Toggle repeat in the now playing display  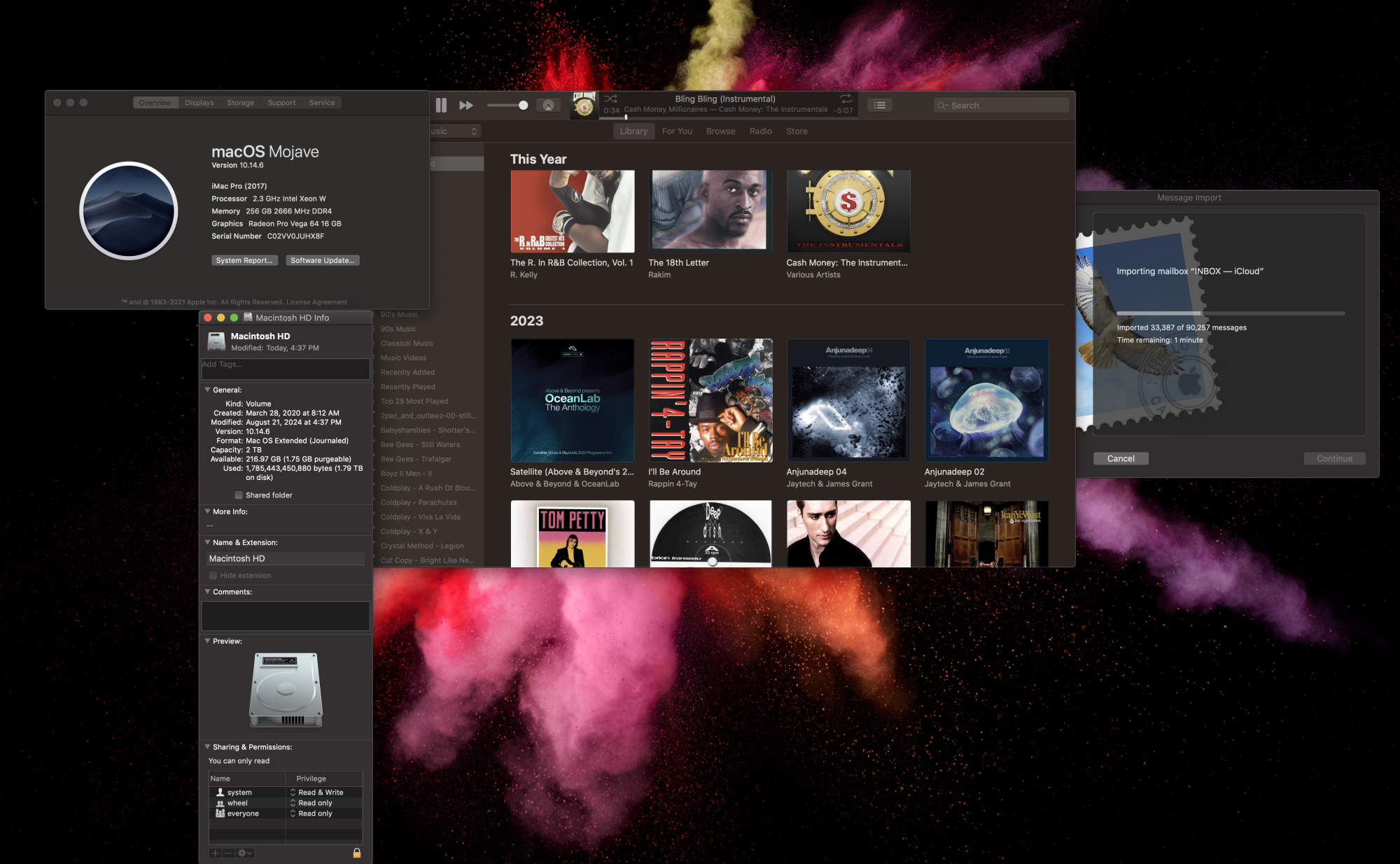(846, 99)
